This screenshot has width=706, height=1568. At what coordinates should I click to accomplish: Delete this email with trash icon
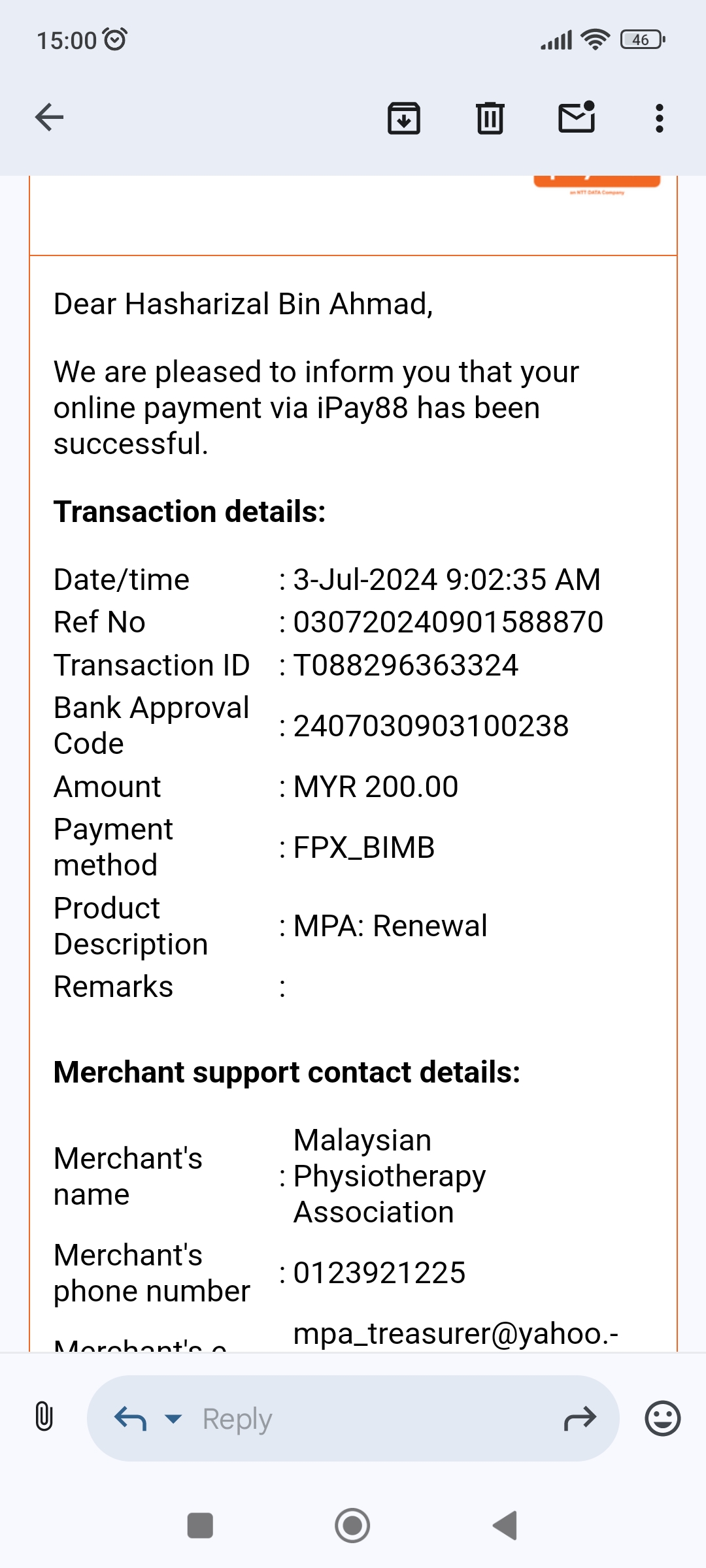click(490, 118)
